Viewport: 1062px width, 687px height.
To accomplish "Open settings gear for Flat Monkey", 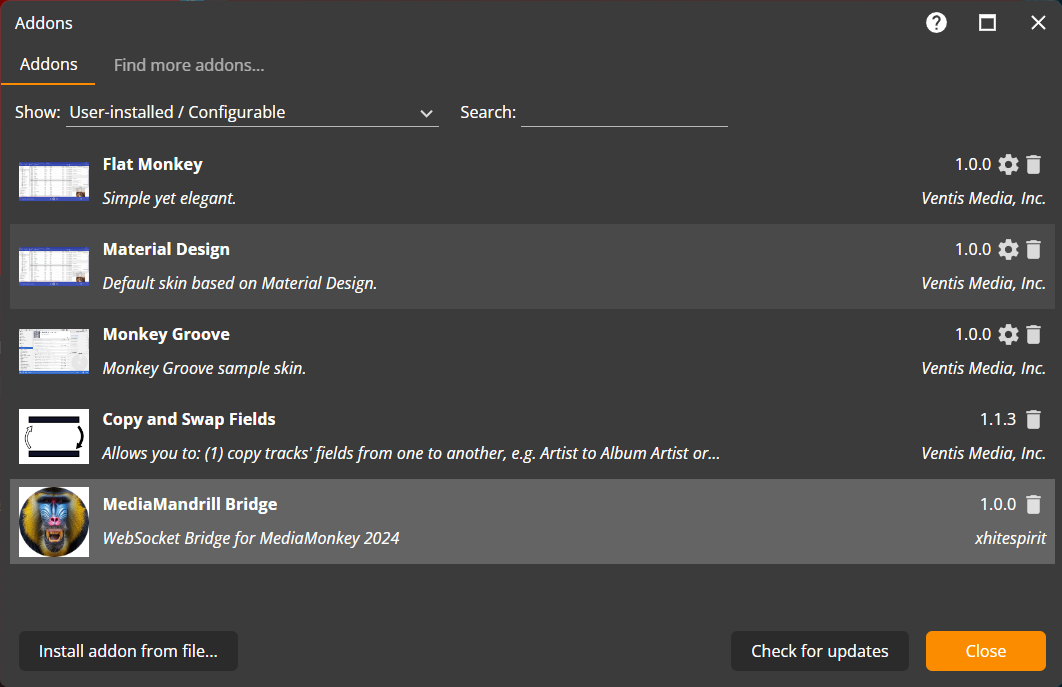I will [1008, 165].
